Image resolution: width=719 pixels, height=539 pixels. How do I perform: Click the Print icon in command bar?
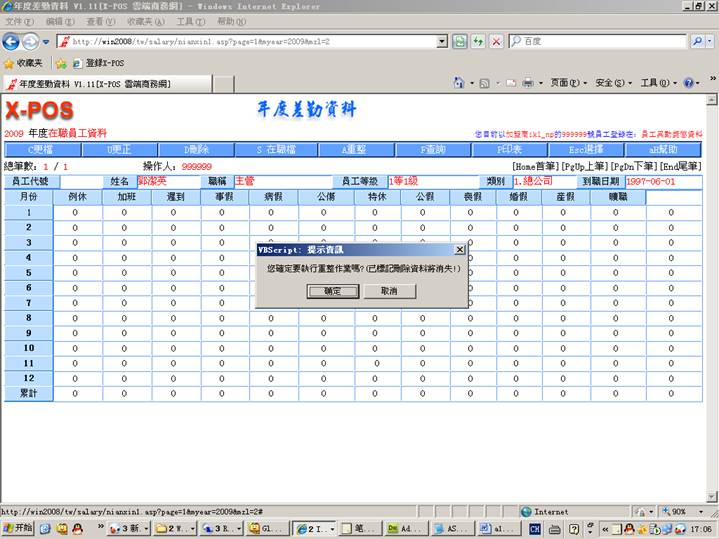coord(527,83)
